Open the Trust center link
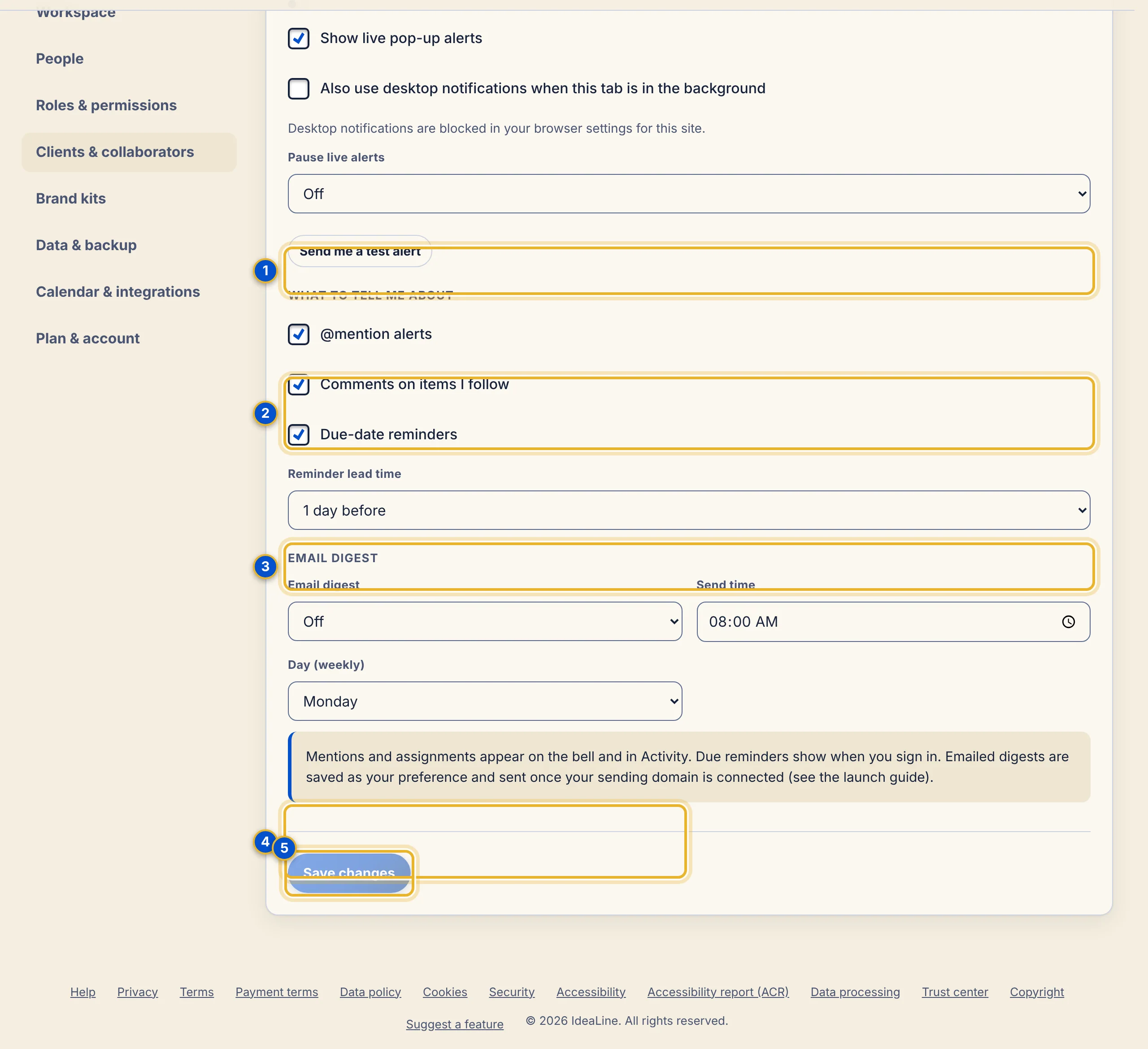1148x1049 pixels. [x=955, y=992]
